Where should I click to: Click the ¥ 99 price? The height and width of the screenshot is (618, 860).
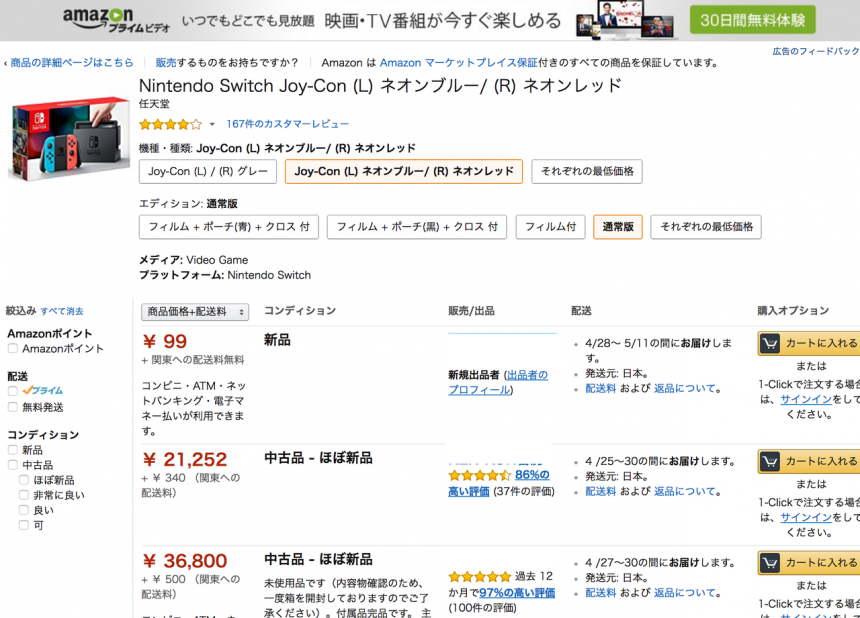click(x=165, y=342)
